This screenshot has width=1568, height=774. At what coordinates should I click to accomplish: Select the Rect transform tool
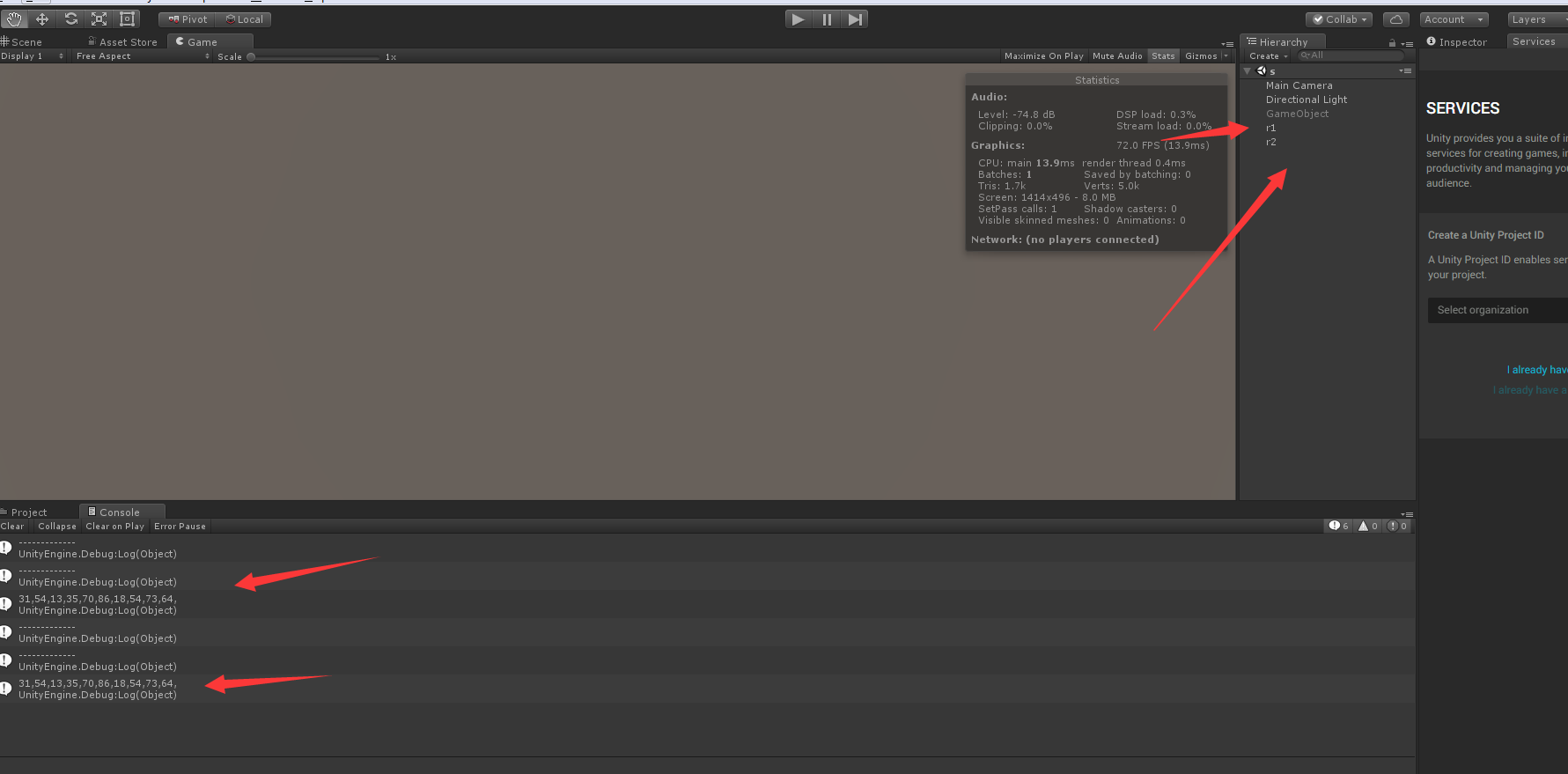[127, 18]
